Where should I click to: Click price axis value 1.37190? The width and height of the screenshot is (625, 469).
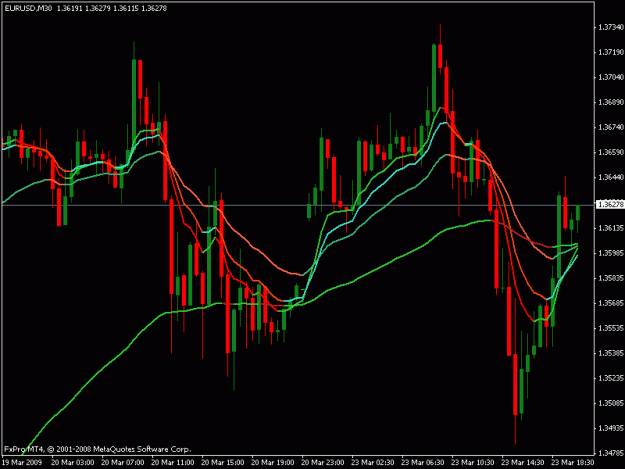[610, 52]
